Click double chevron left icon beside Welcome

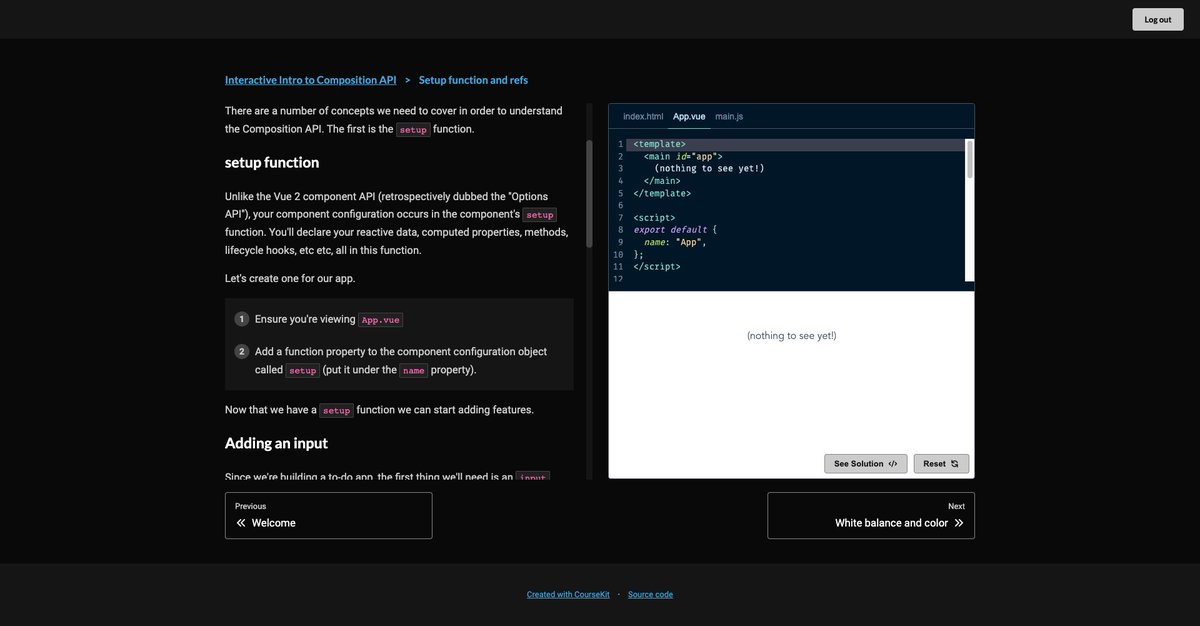241,523
